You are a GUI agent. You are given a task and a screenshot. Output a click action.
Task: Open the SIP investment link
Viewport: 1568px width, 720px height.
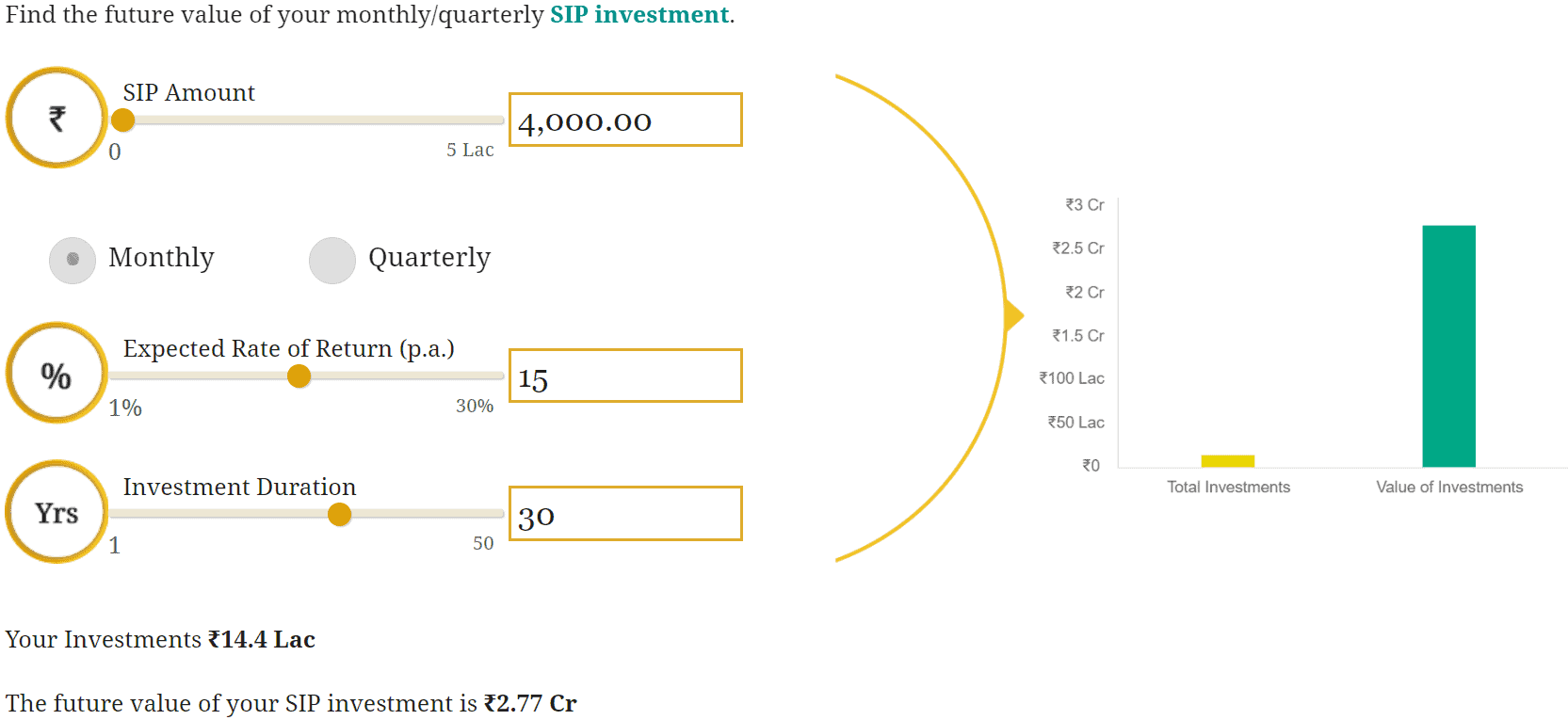(x=639, y=15)
